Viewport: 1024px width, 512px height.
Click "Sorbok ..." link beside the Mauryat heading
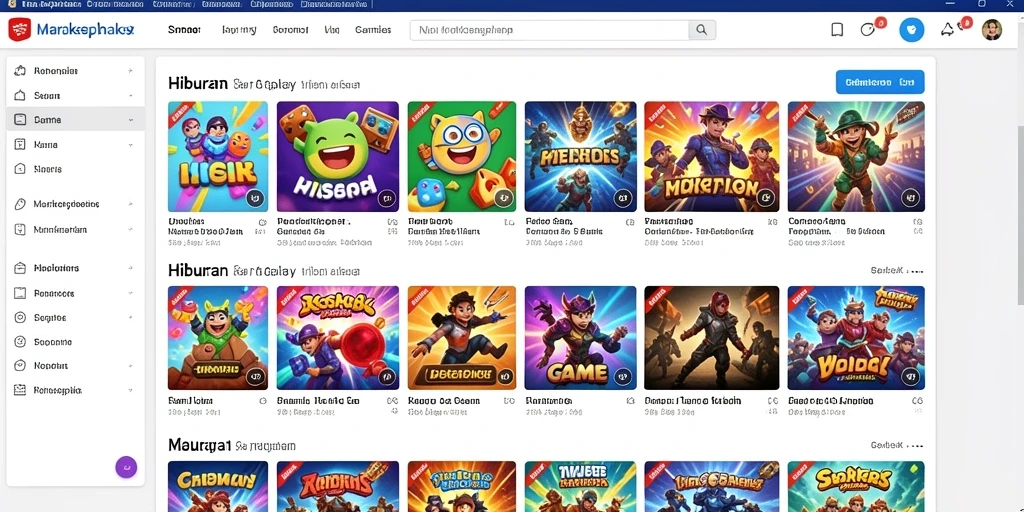click(x=897, y=445)
